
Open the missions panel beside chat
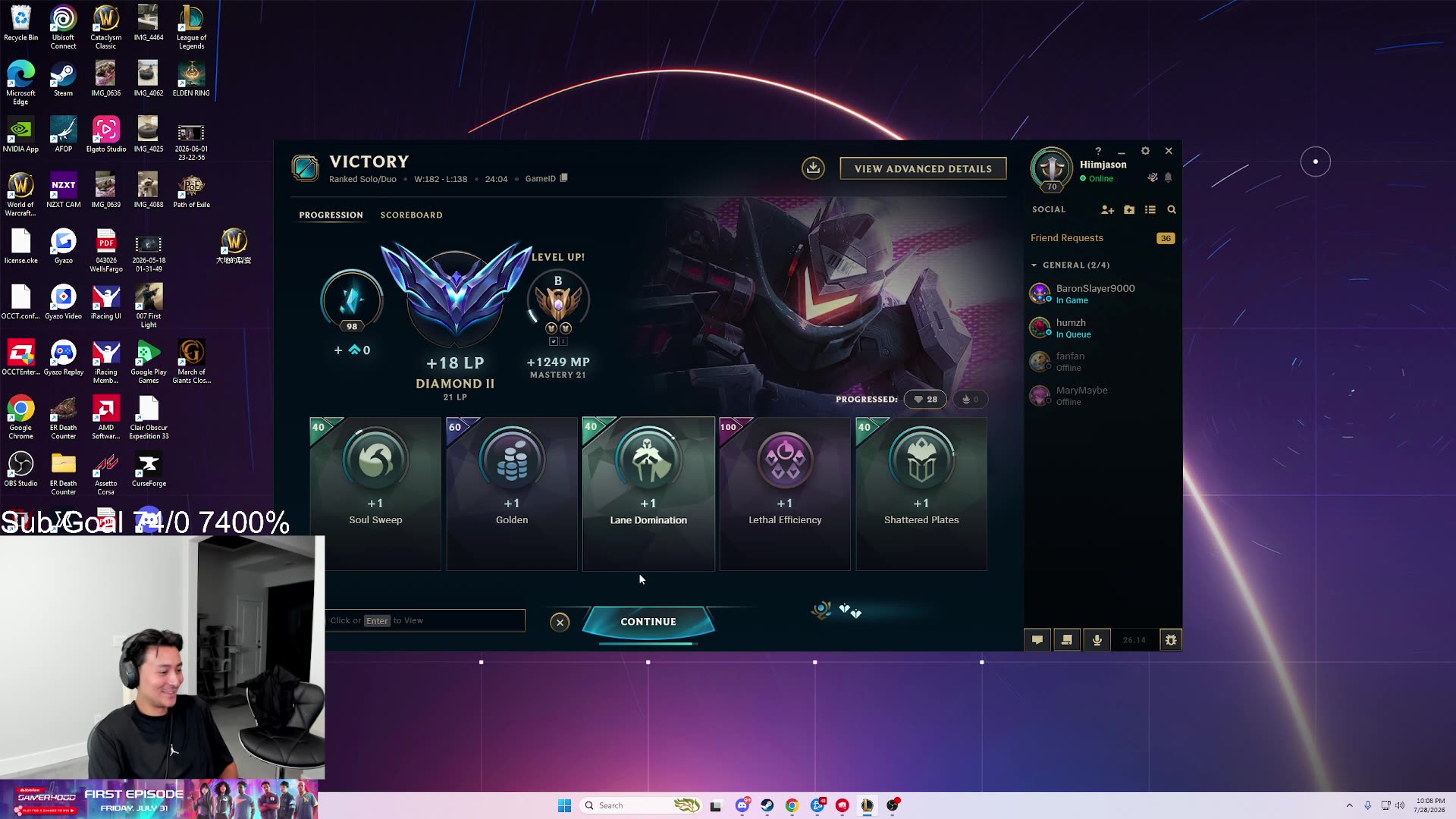point(1067,640)
